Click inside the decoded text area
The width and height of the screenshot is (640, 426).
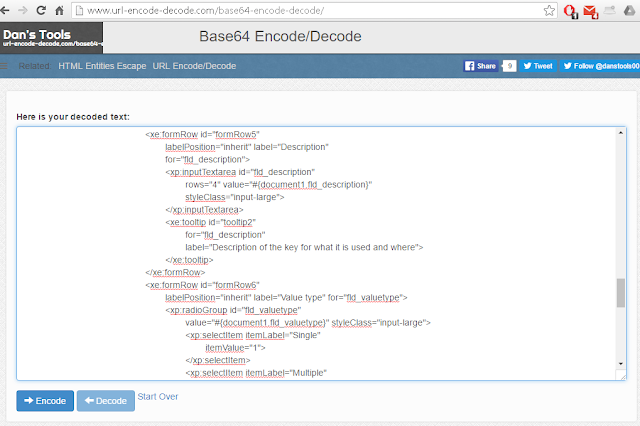(x=316, y=253)
